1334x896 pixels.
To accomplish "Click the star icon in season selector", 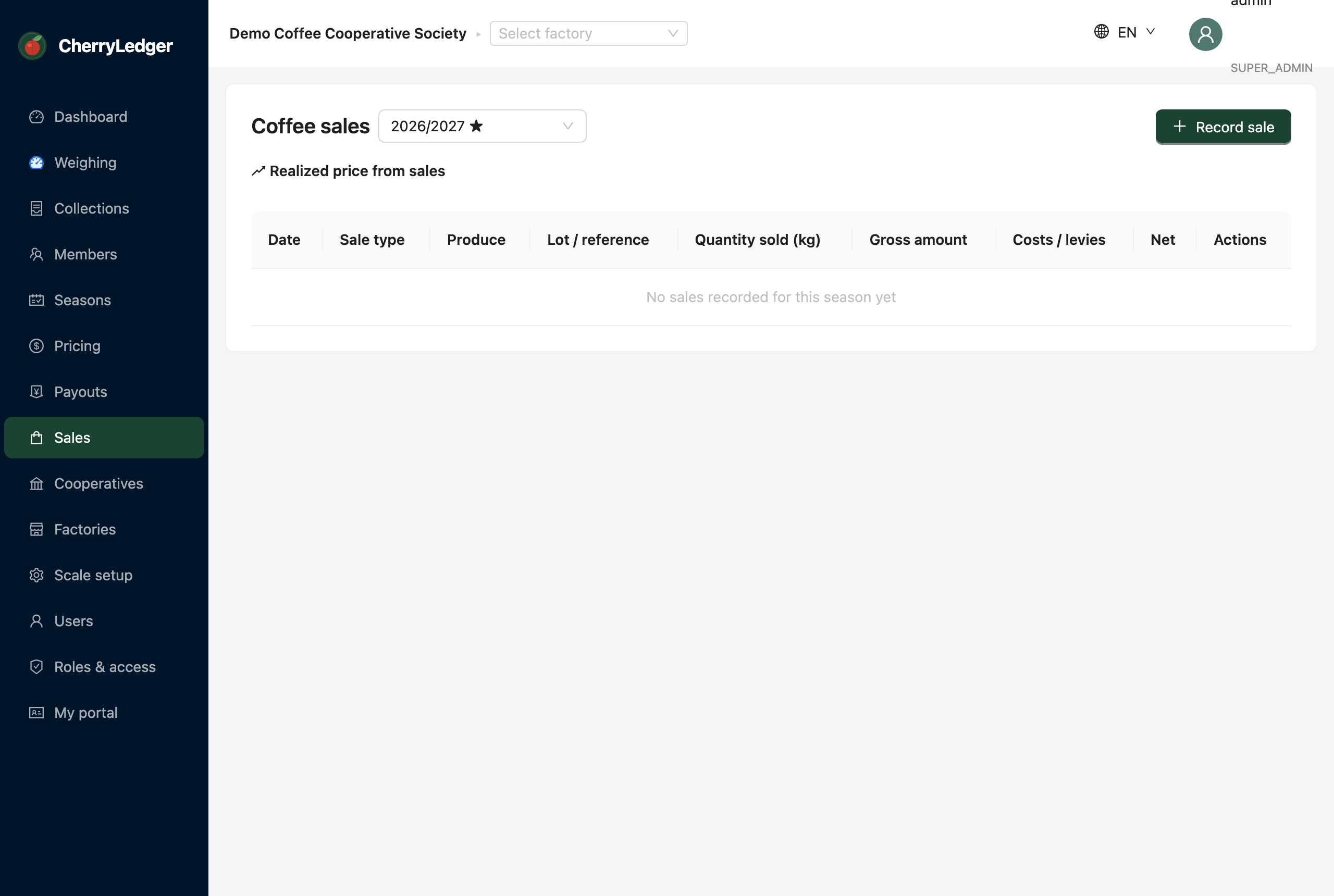I will [x=476, y=126].
